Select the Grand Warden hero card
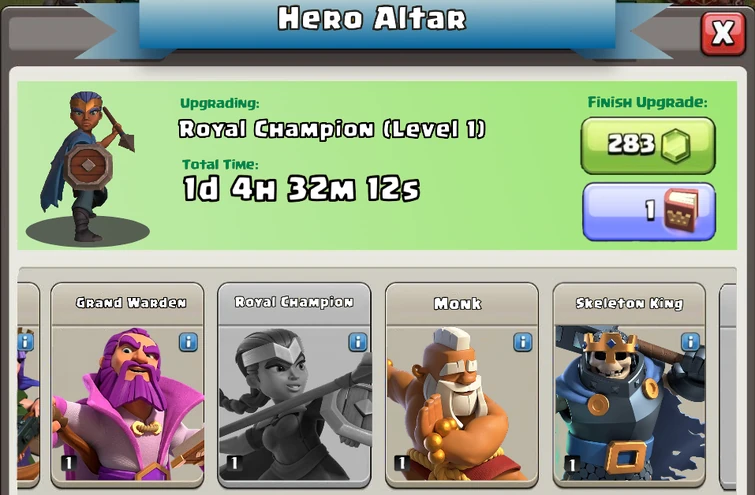The height and width of the screenshot is (495, 755). pos(128,385)
